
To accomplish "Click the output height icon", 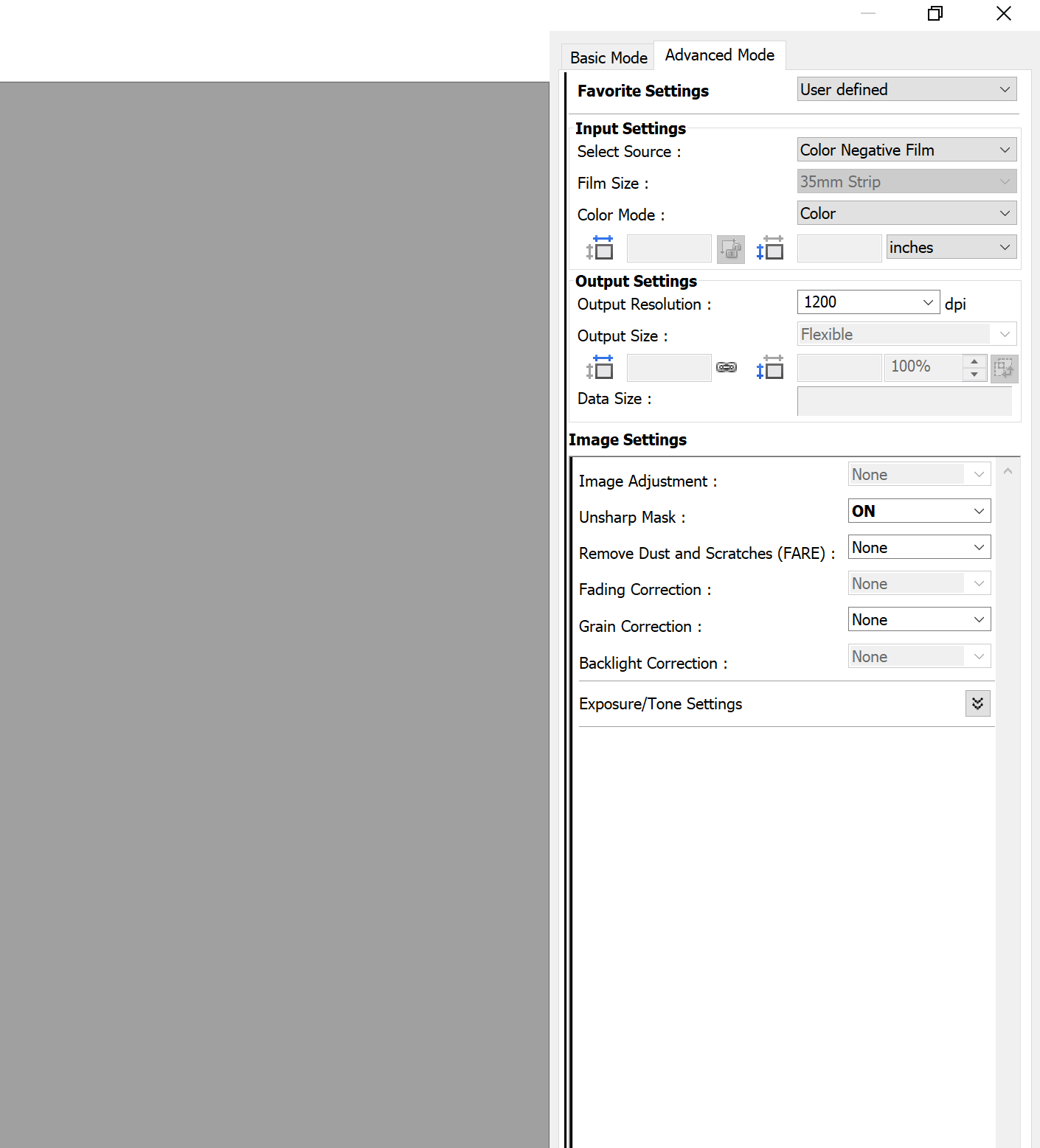I will click(770, 367).
